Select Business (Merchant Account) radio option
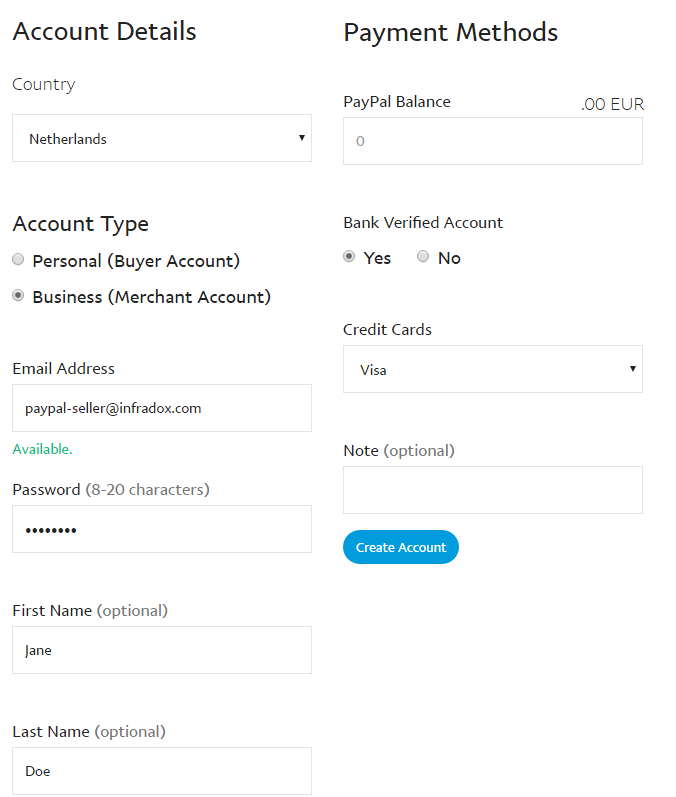The width and height of the screenshot is (676, 797). [x=18, y=295]
